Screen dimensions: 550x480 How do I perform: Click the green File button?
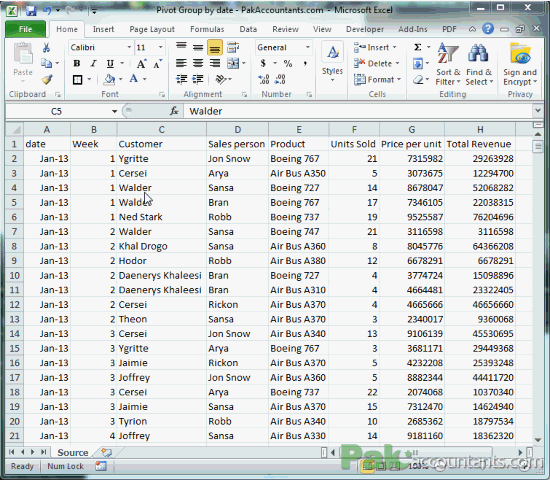25,29
